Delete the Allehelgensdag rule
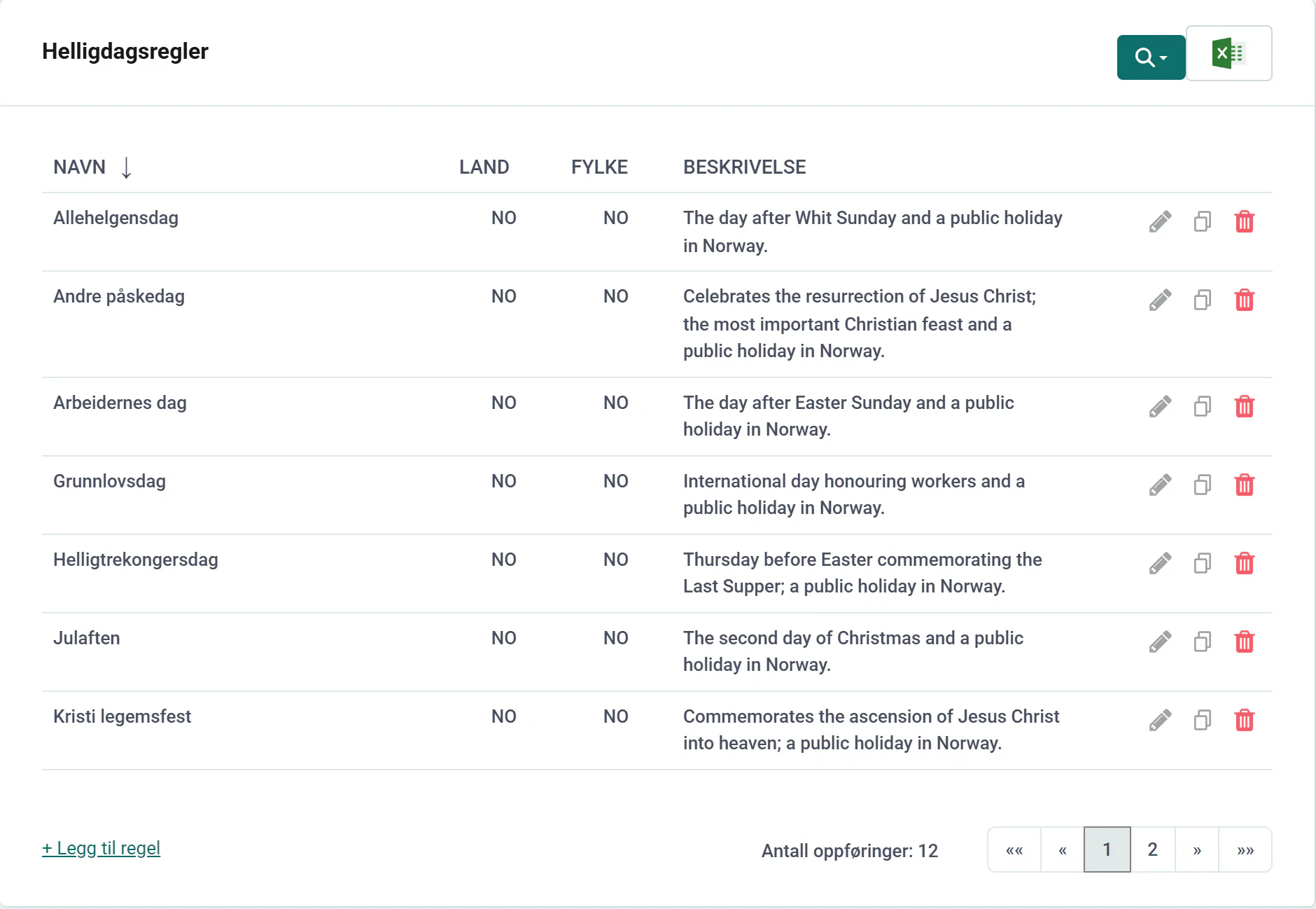Image resolution: width=1316 pixels, height=909 pixels. (x=1245, y=221)
